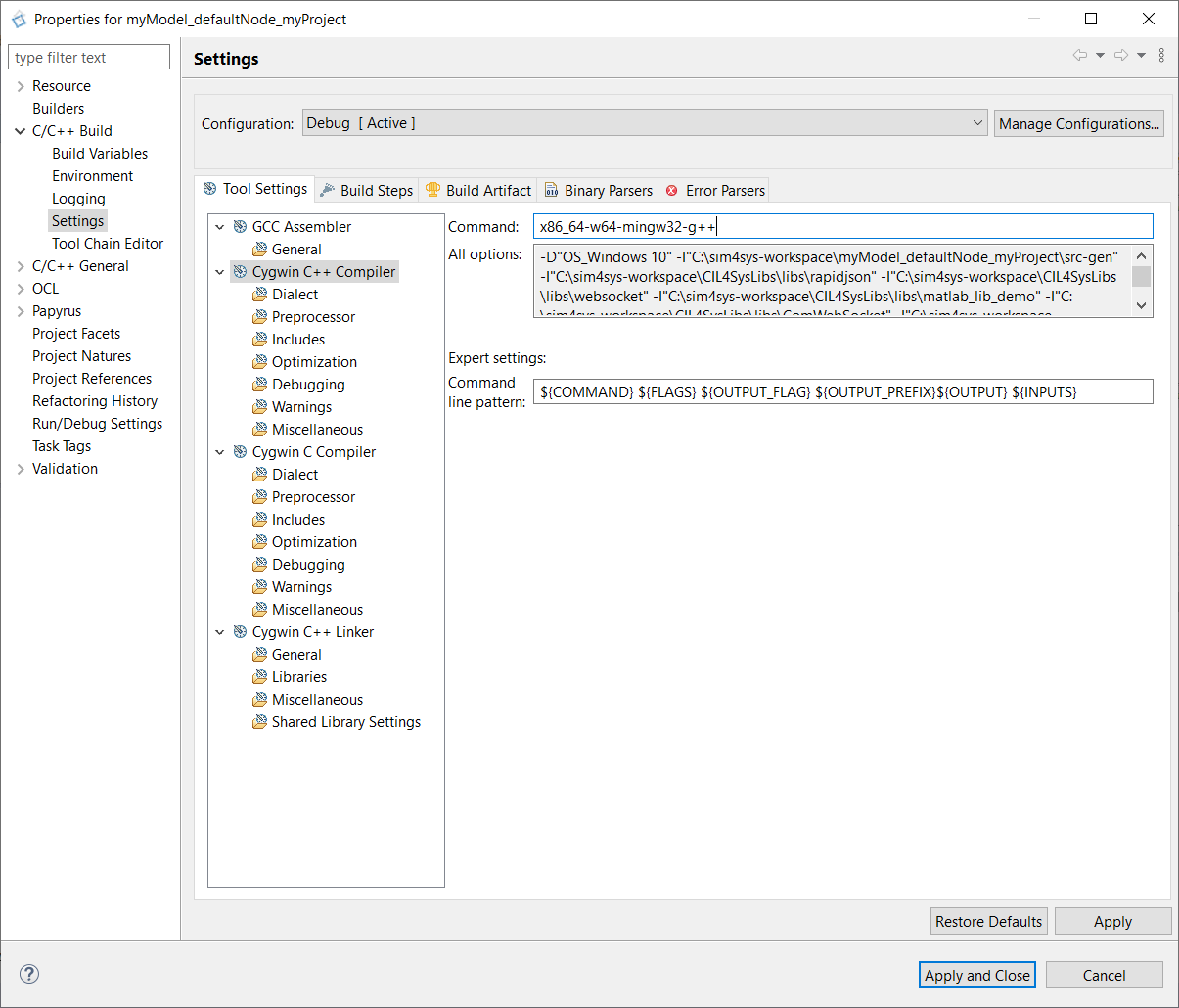Select Builders in sidebar
Screen dimensions: 1179x1008
[x=59, y=109]
